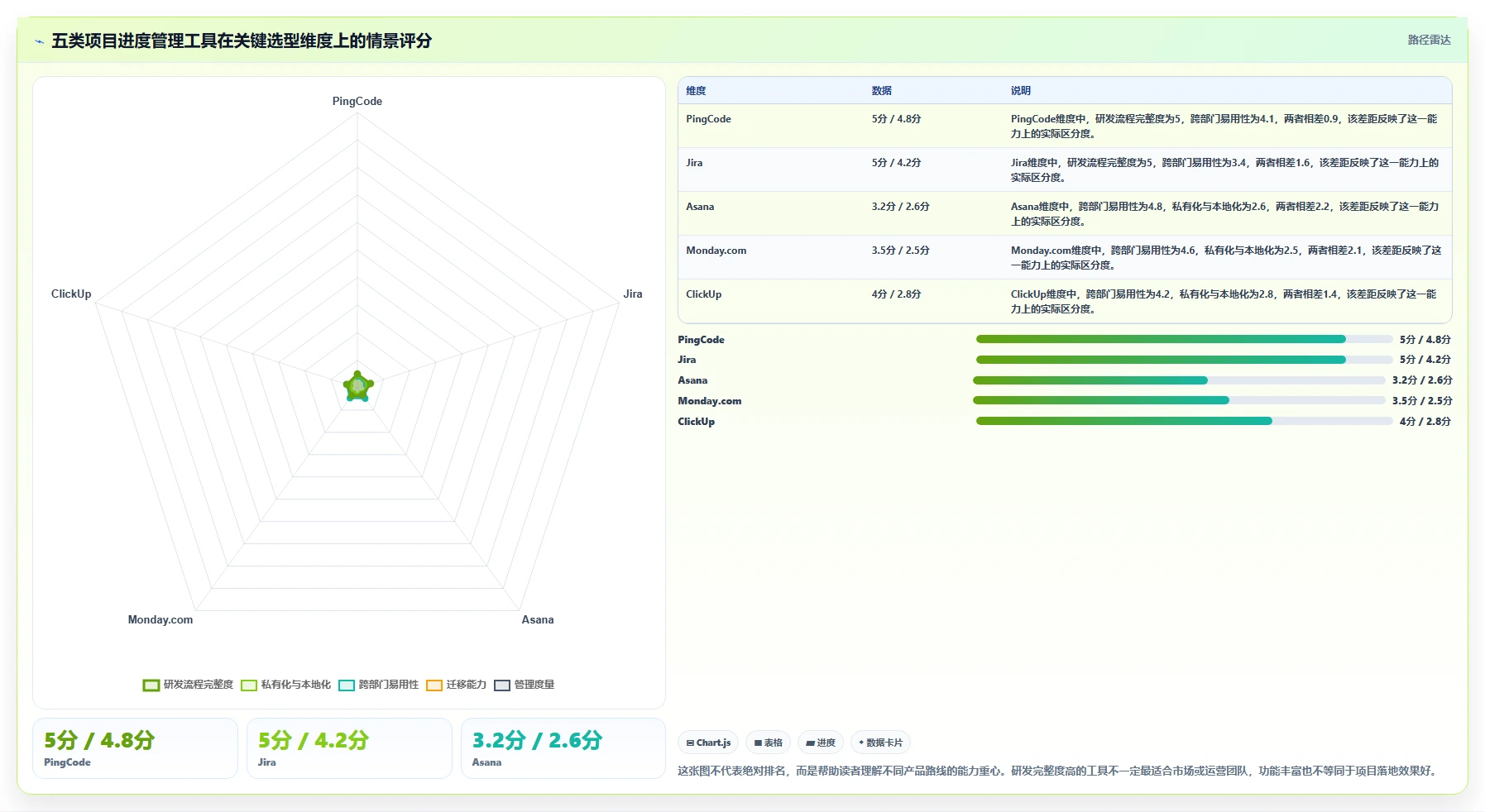Click the Monday.com label beside the progress bars
The width and height of the screenshot is (1485, 812).
710,401
